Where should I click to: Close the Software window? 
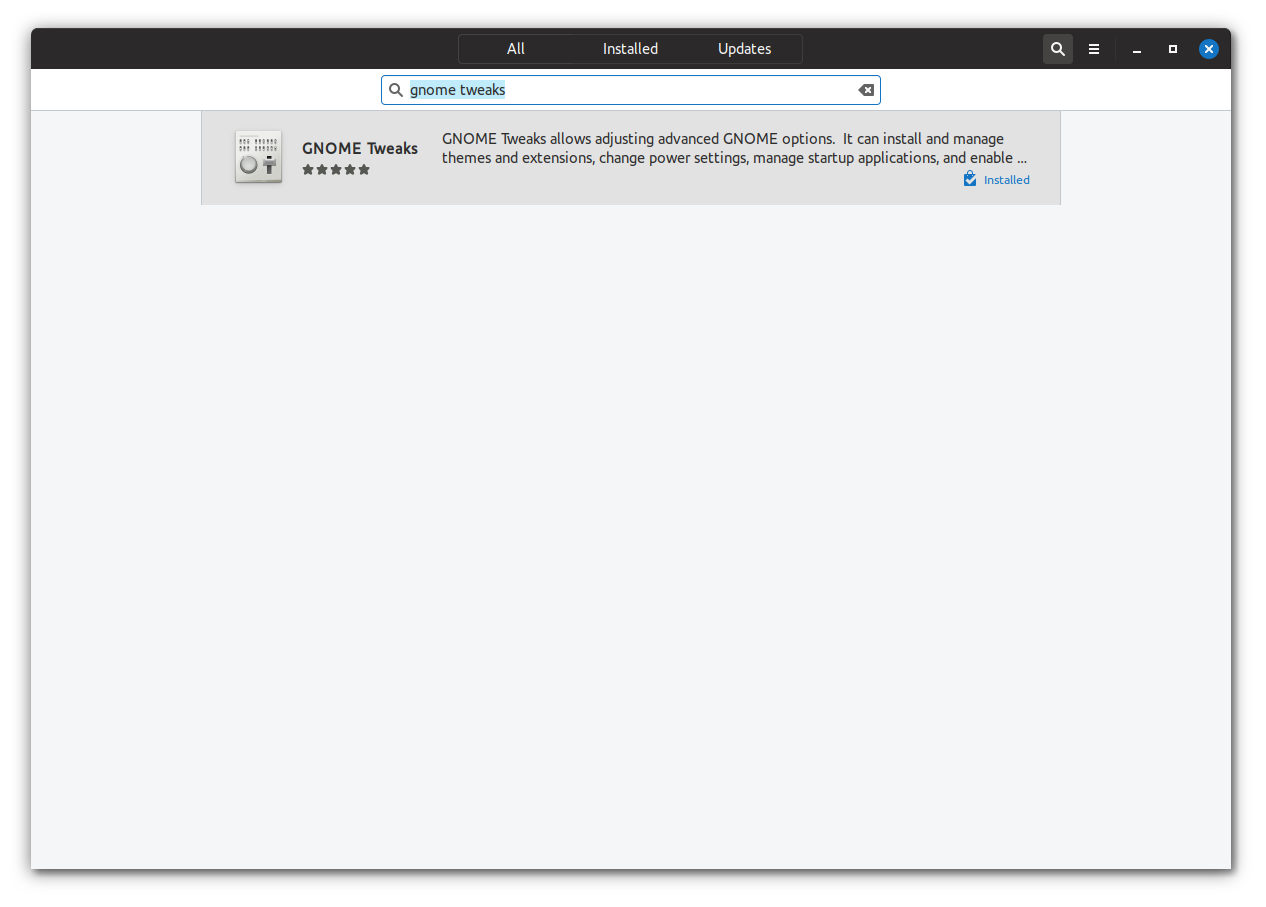click(1209, 49)
